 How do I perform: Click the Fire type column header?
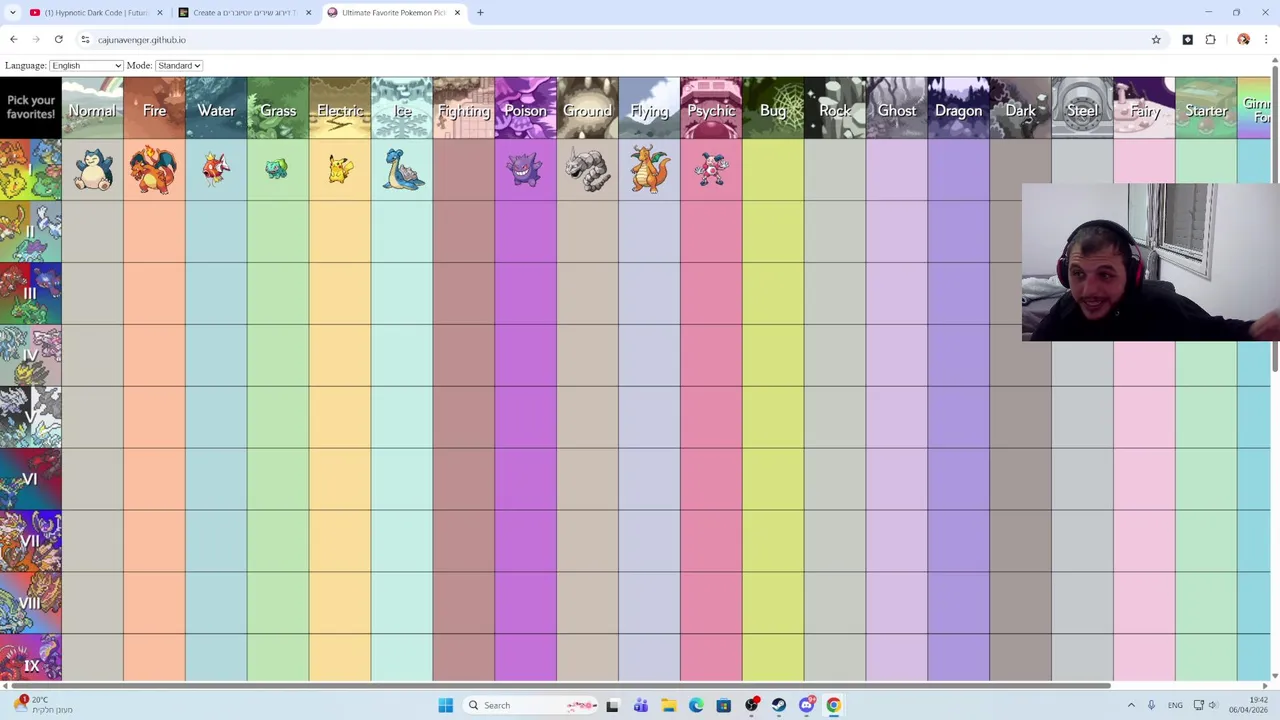pos(155,108)
